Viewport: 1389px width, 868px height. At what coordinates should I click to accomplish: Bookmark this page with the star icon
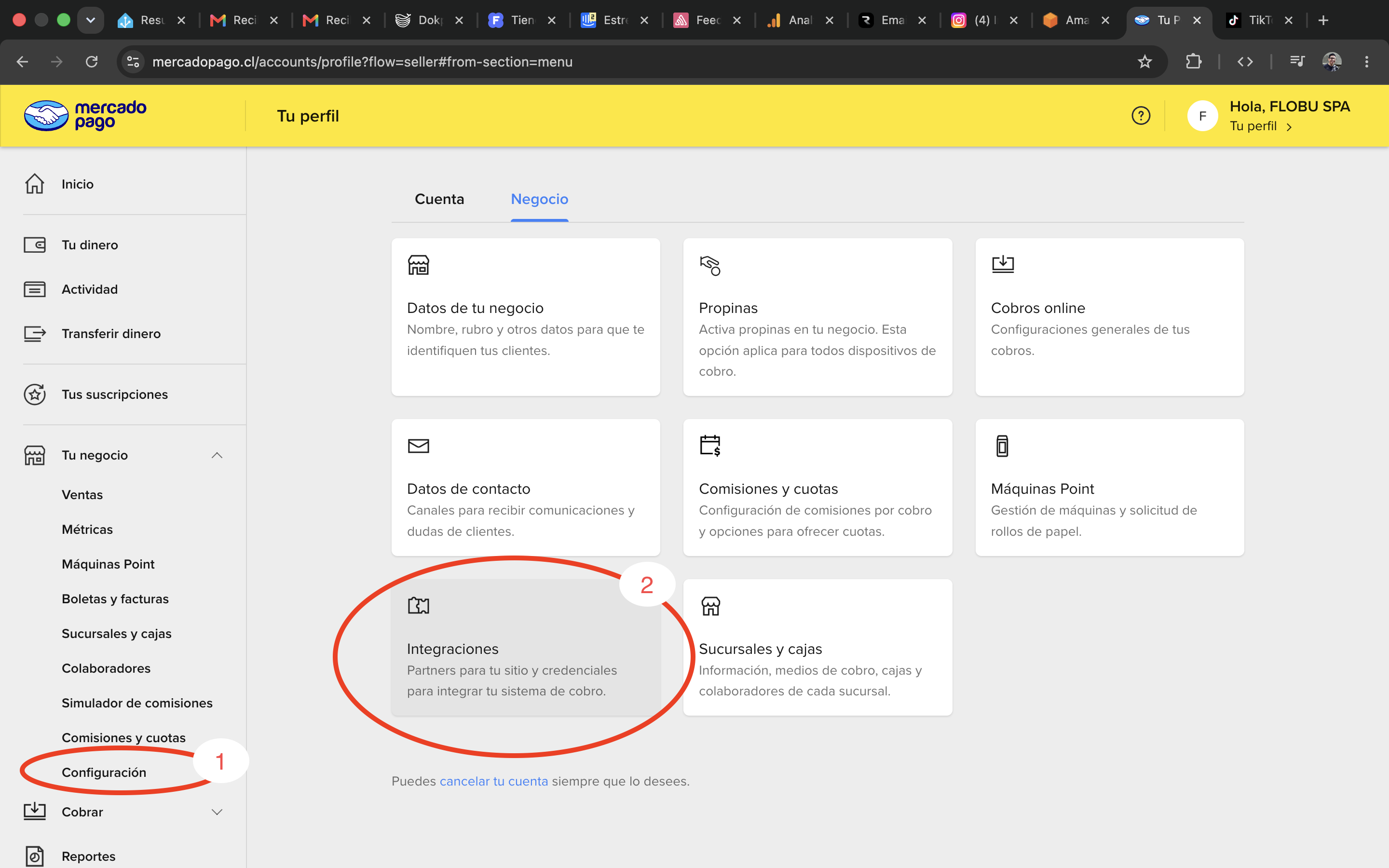pos(1144,61)
